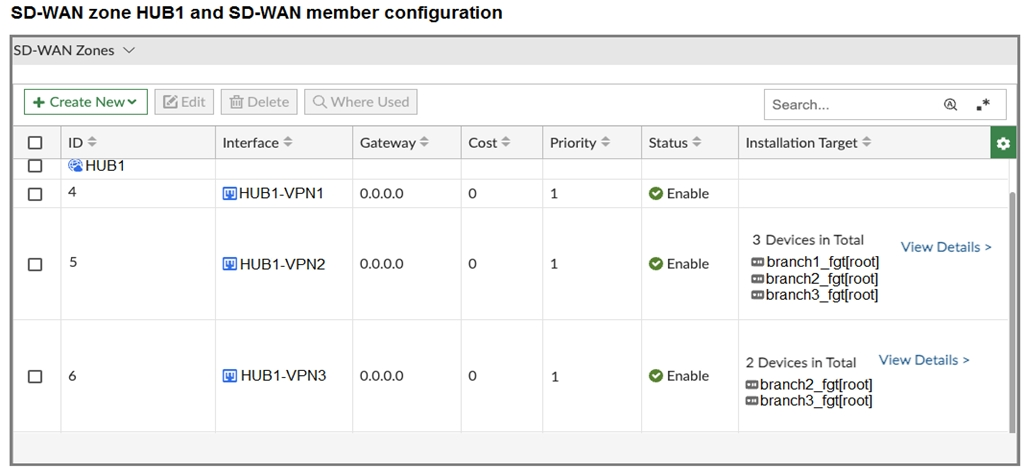Click the HUB1-VPN1 interface icon
1026x474 pixels.
(230, 194)
